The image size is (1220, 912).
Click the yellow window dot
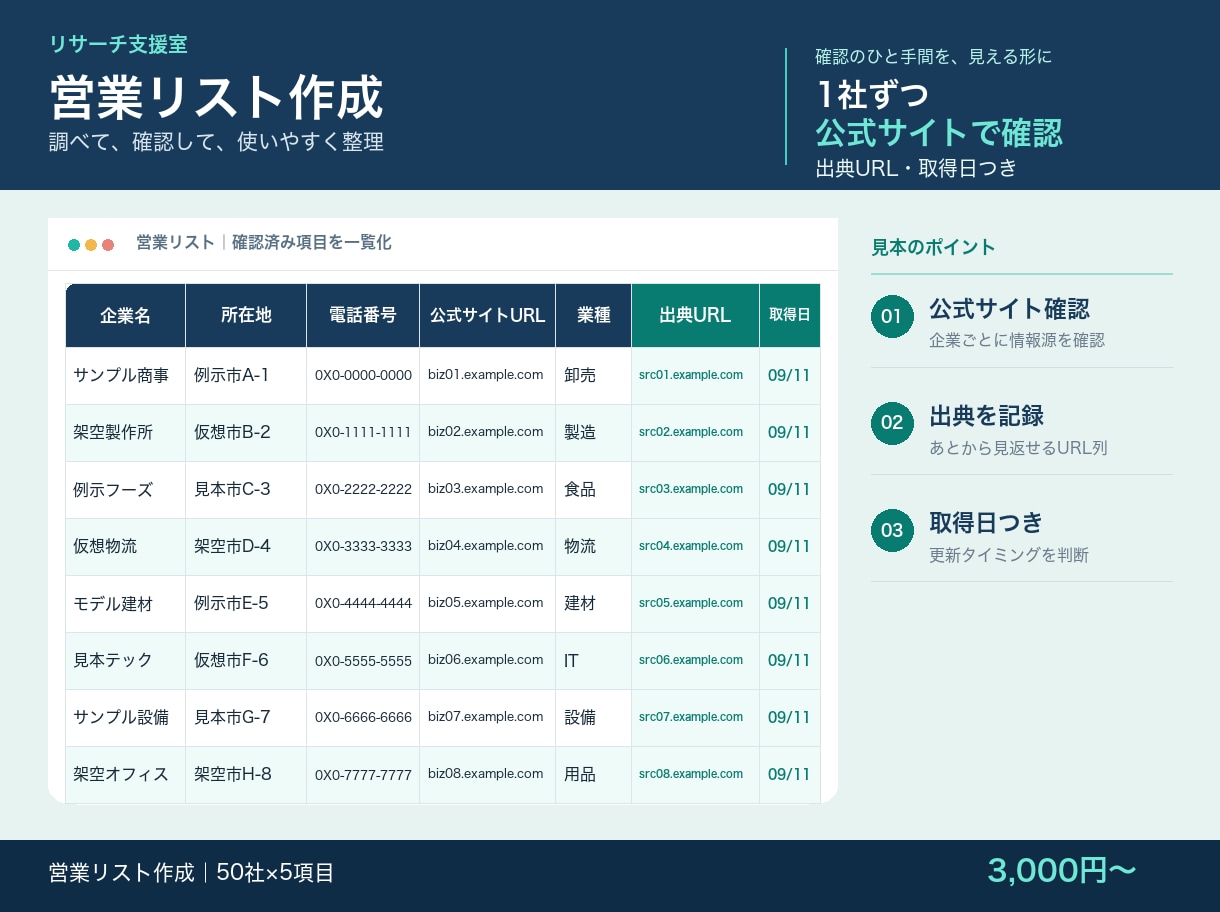coord(91,245)
